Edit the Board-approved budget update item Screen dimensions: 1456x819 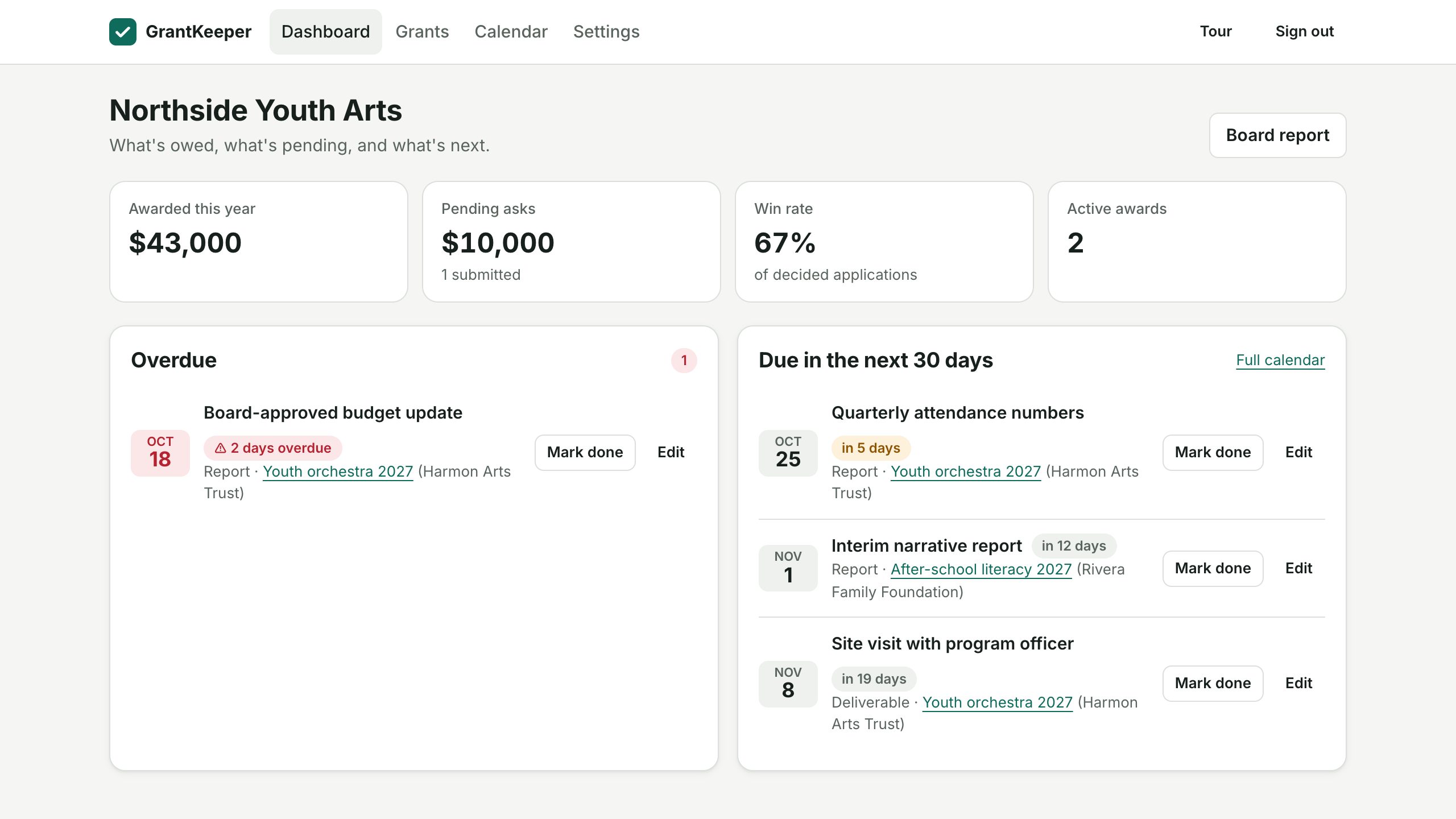tap(671, 452)
